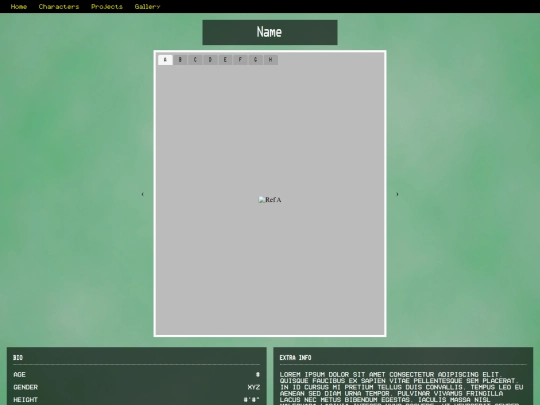Screen dimensions: 540x405
Task: Click the Name title banner
Action: click(270, 32)
